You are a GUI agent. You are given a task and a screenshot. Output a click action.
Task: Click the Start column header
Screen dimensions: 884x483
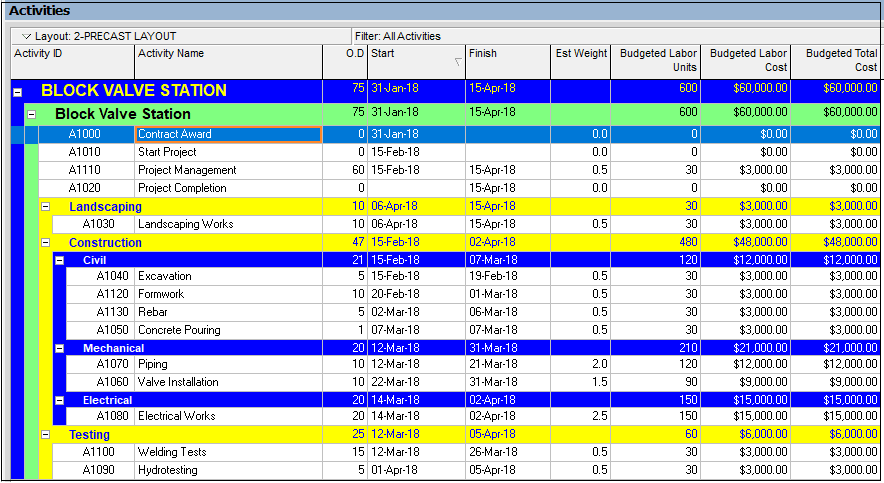tap(417, 61)
